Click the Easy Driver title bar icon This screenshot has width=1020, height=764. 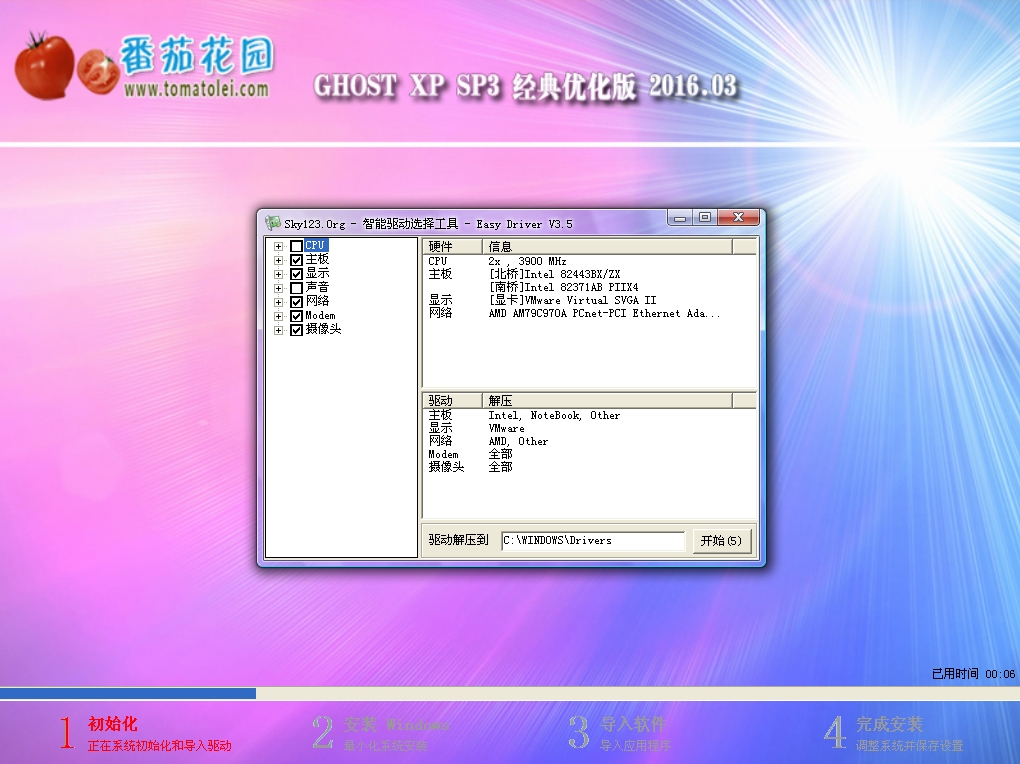(x=272, y=221)
